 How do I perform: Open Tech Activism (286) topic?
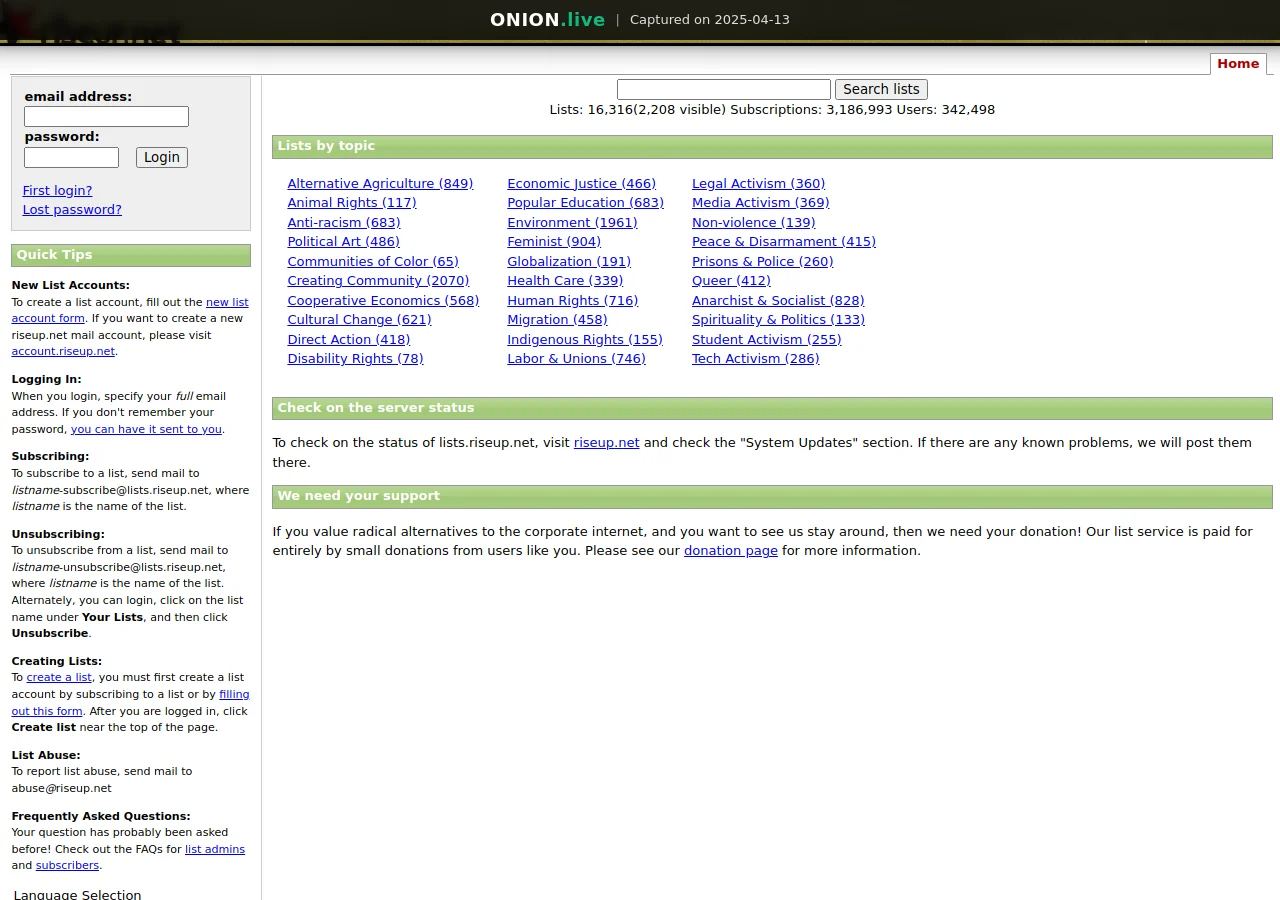pyautogui.click(x=756, y=359)
